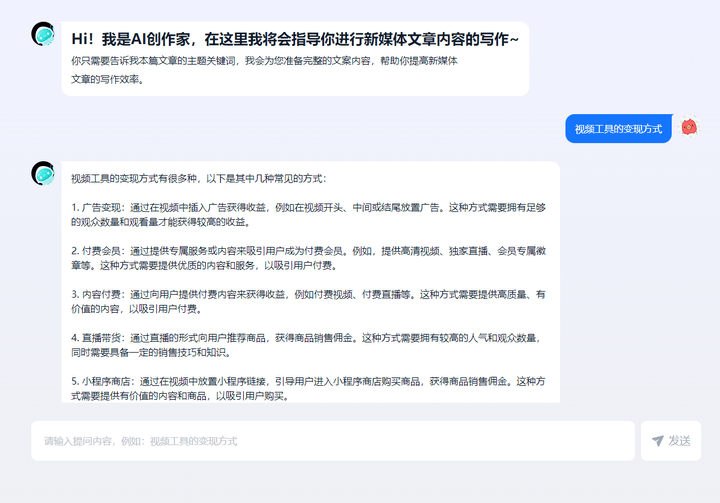Click the red user avatar icon

(x=689, y=127)
